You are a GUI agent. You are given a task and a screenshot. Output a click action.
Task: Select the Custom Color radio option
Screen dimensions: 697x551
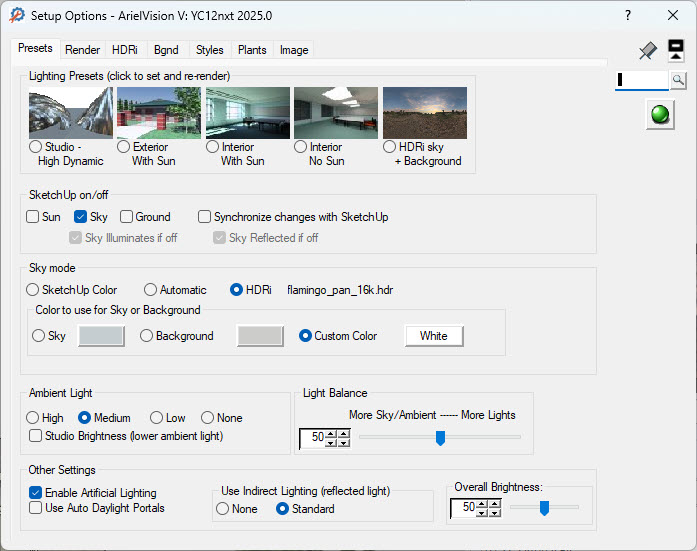tap(305, 335)
